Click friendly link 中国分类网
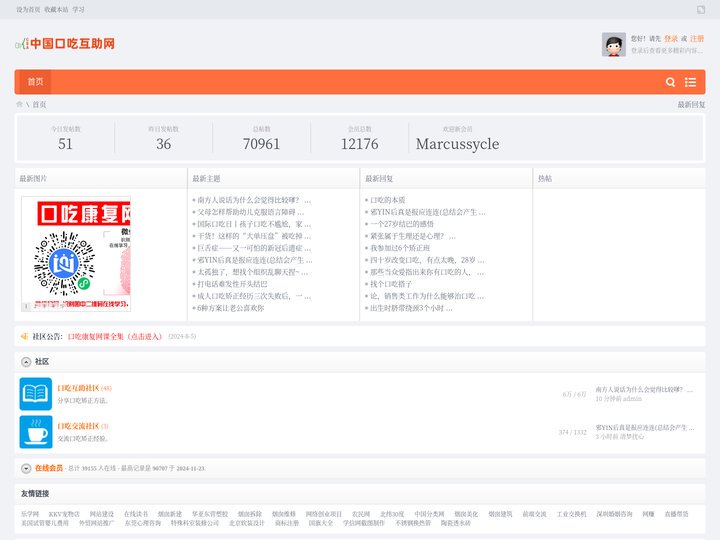This screenshot has height=540, width=720. 429,514
